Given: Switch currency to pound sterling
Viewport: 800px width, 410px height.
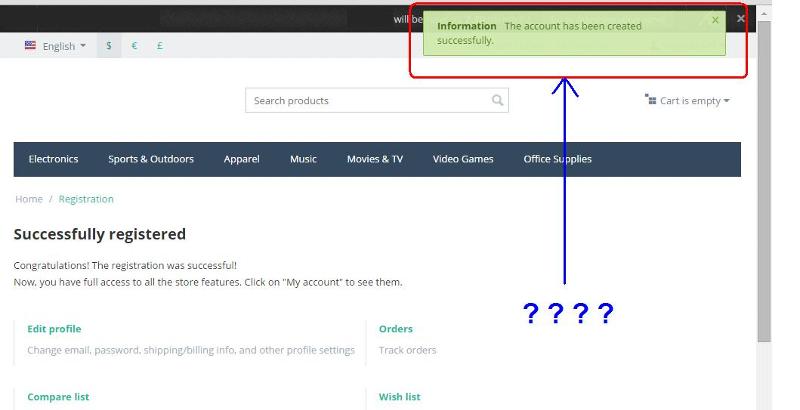Looking at the screenshot, I should point(159,46).
